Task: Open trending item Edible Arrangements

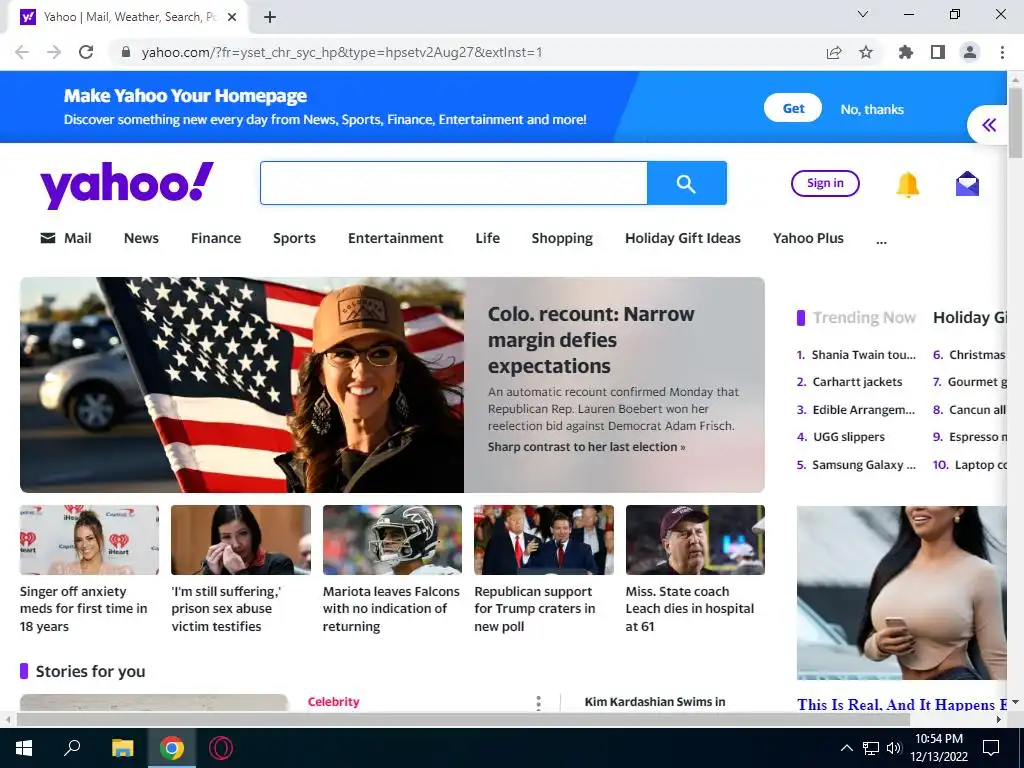Action: pyautogui.click(x=863, y=409)
